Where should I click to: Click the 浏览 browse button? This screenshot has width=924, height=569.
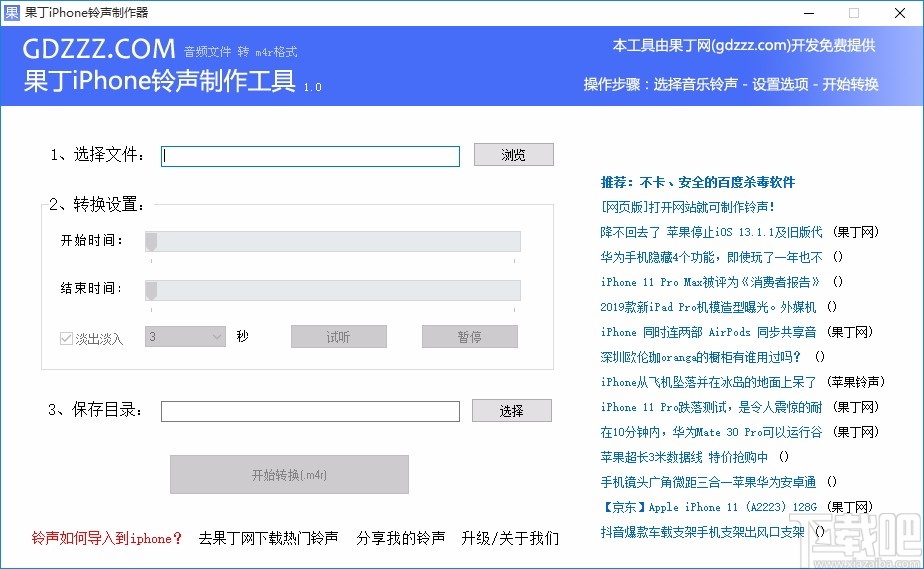tap(513, 155)
